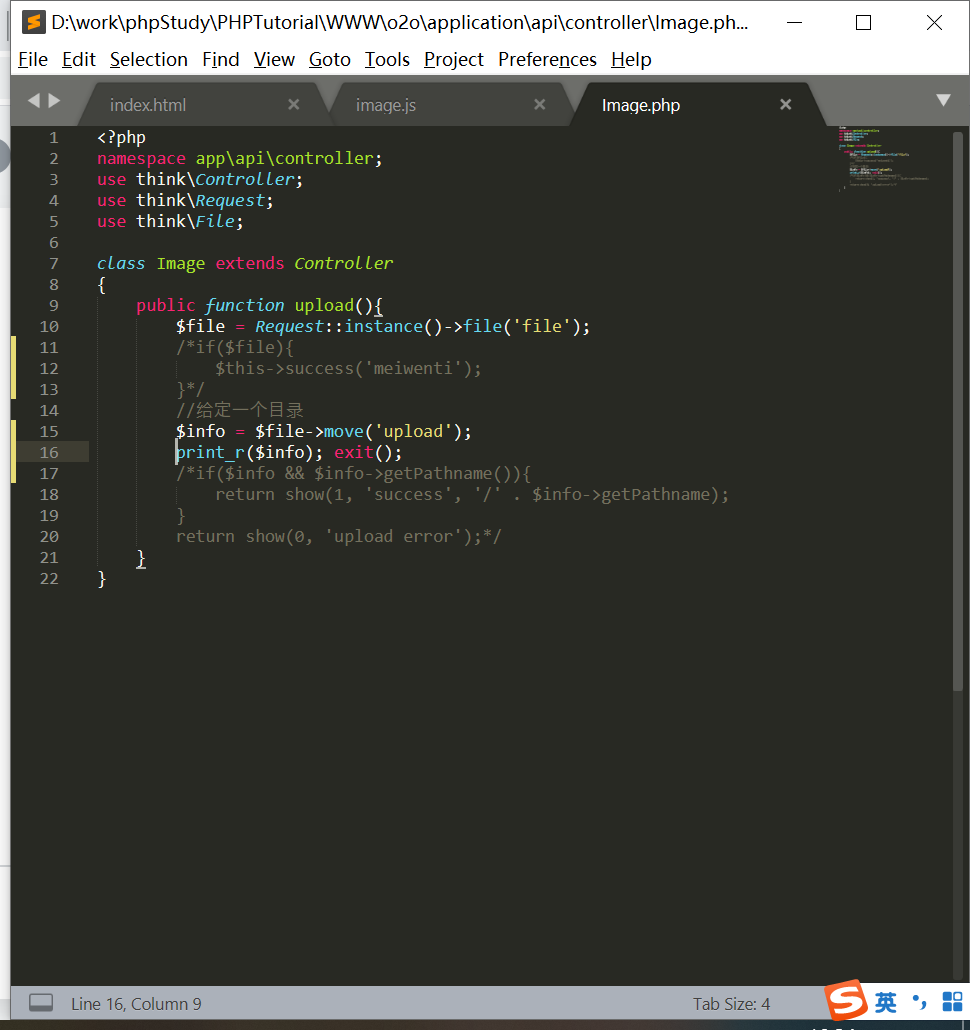
Task: Click the 'upload' function name
Action: [324, 306]
